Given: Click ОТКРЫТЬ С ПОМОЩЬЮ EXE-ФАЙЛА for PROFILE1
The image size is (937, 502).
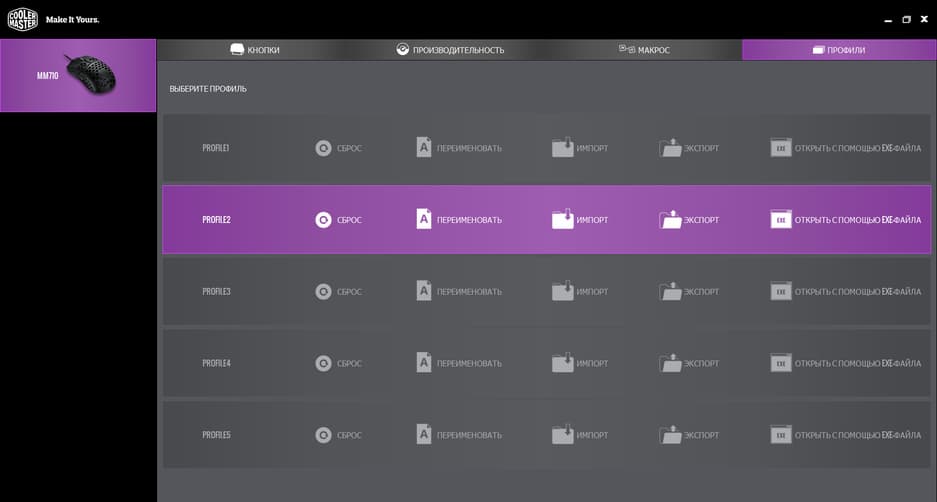Looking at the screenshot, I should point(858,148).
